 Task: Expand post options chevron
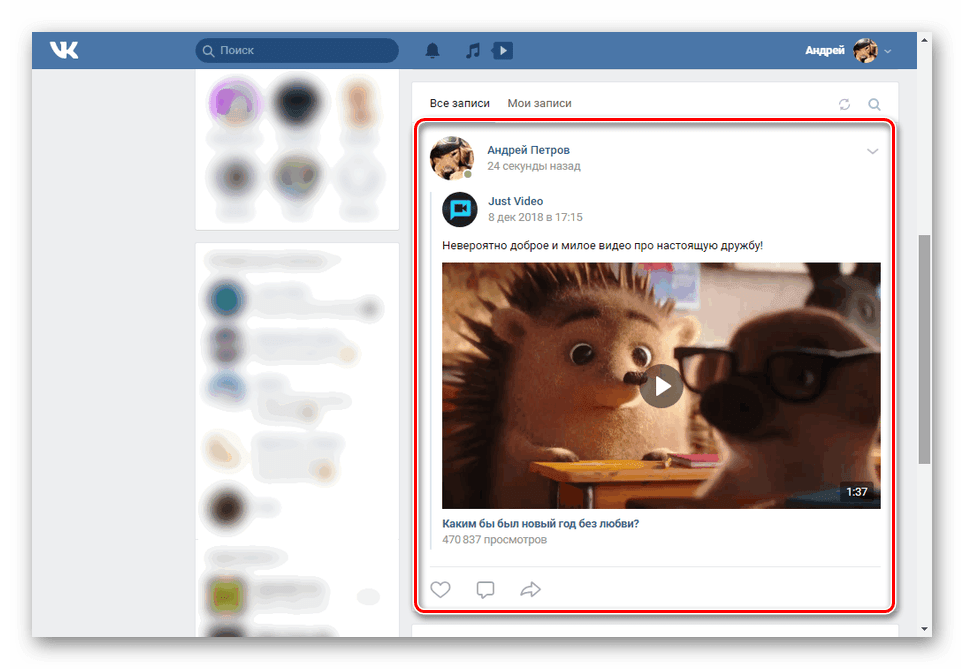pyautogui.click(x=872, y=151)
